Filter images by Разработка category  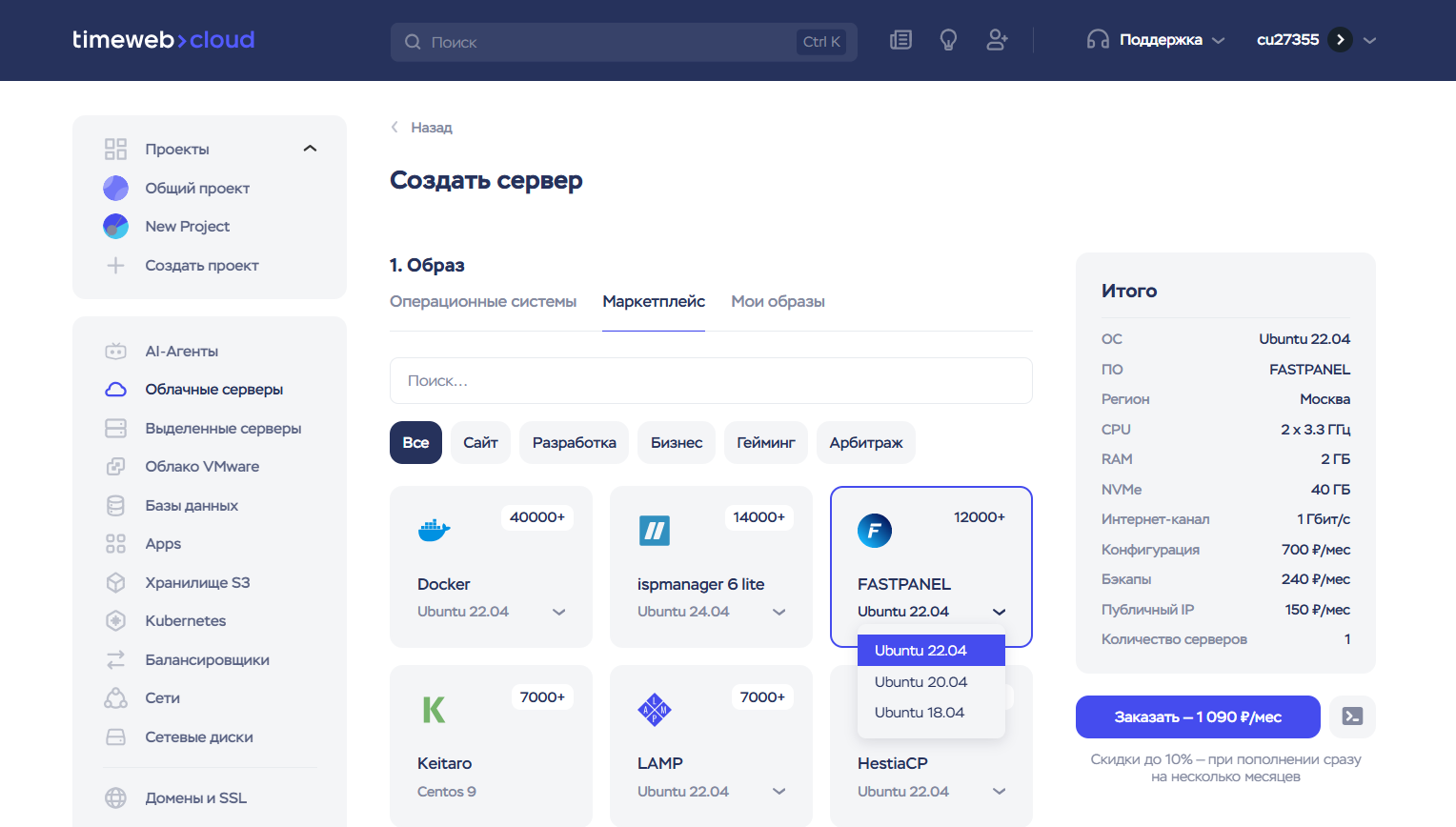pos(574,443)
